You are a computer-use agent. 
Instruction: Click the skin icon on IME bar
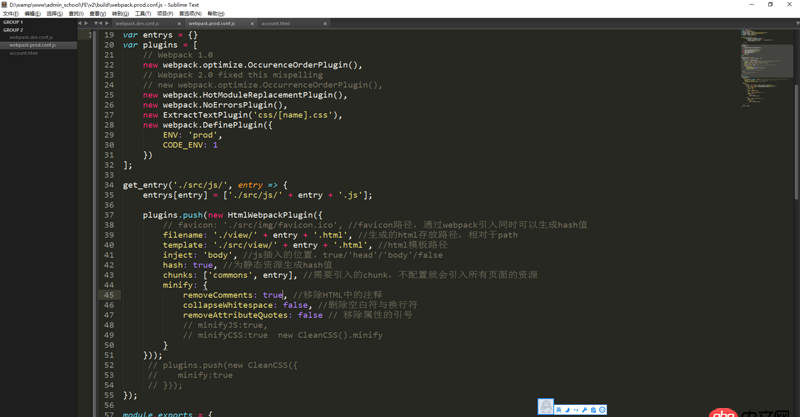(593, 410)
